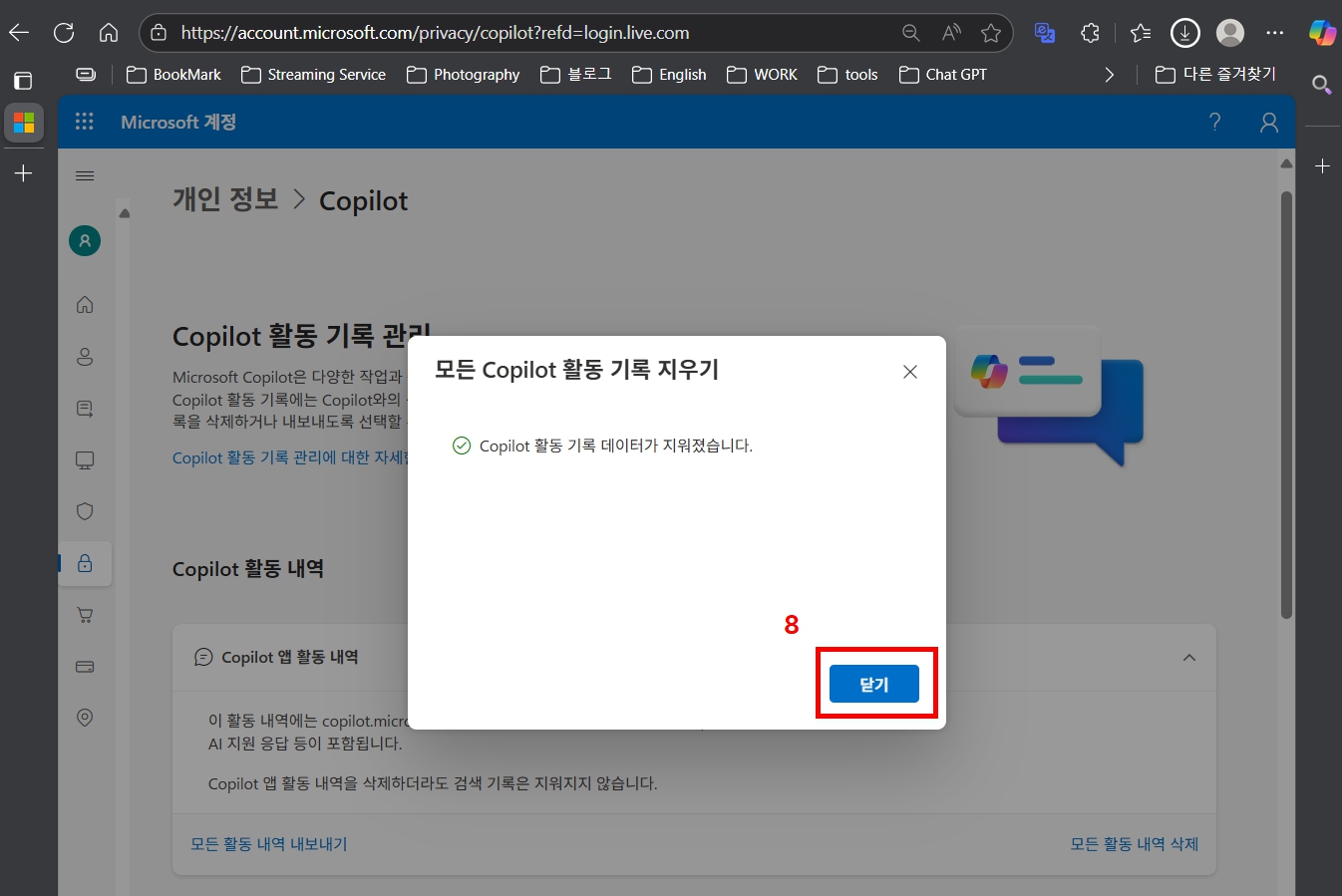This screenshot has width=1342, height=896.
Task: Open Photography favorites folder
Action: pyautogui.click(x=464, y=75)
